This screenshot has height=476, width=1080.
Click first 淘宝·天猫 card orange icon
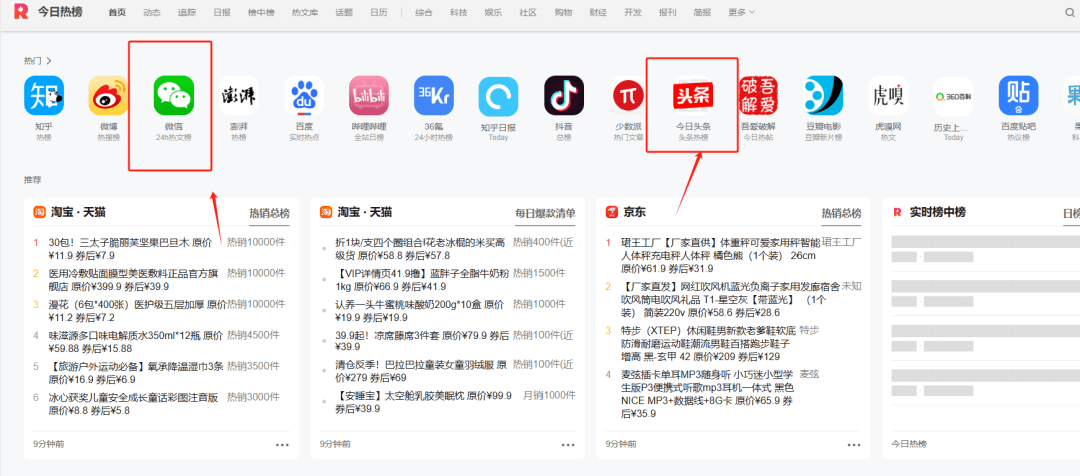click(39, 212)
